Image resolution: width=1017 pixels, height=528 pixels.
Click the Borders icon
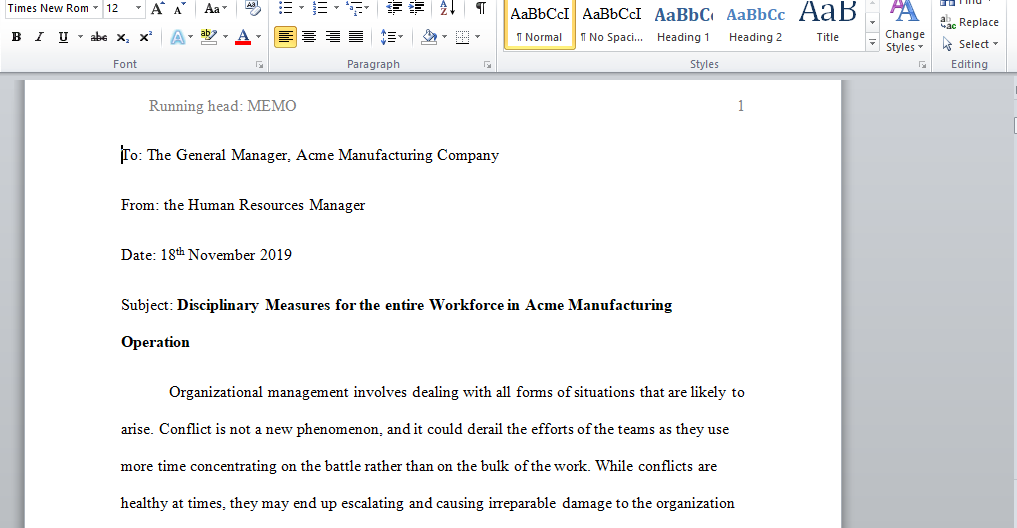(x=462, y=37)
